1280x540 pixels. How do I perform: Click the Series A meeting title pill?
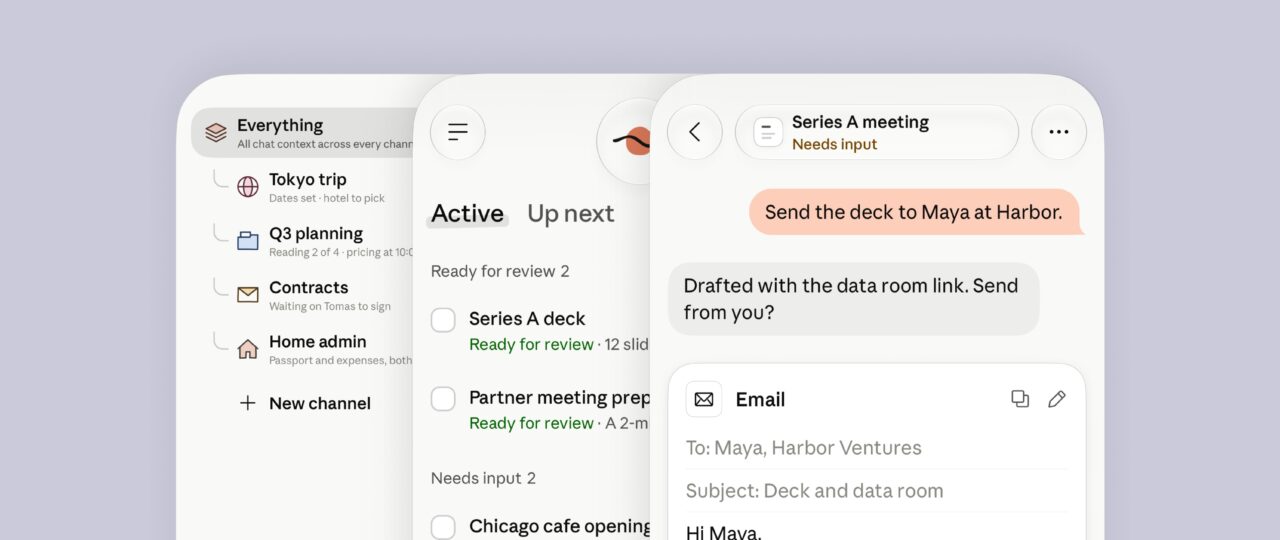(x=877, y=132)
